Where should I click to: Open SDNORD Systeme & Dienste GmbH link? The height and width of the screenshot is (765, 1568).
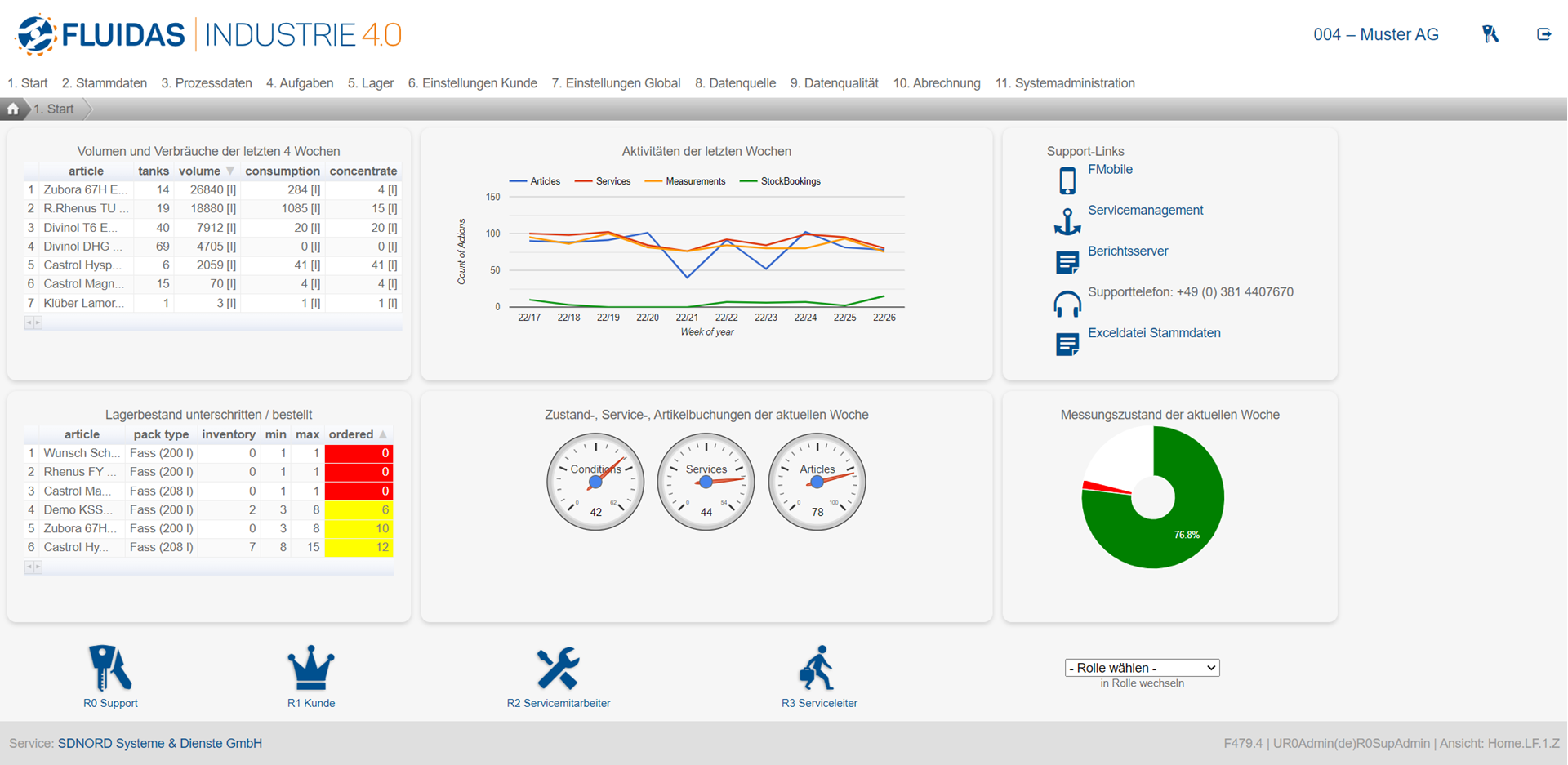(x=160, y=744)
